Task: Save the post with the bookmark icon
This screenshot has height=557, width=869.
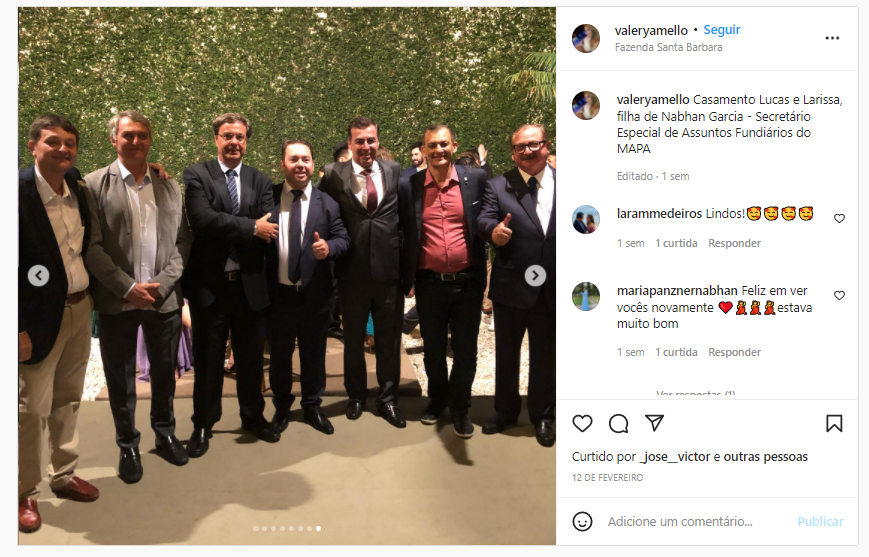Action: (834, 424)
